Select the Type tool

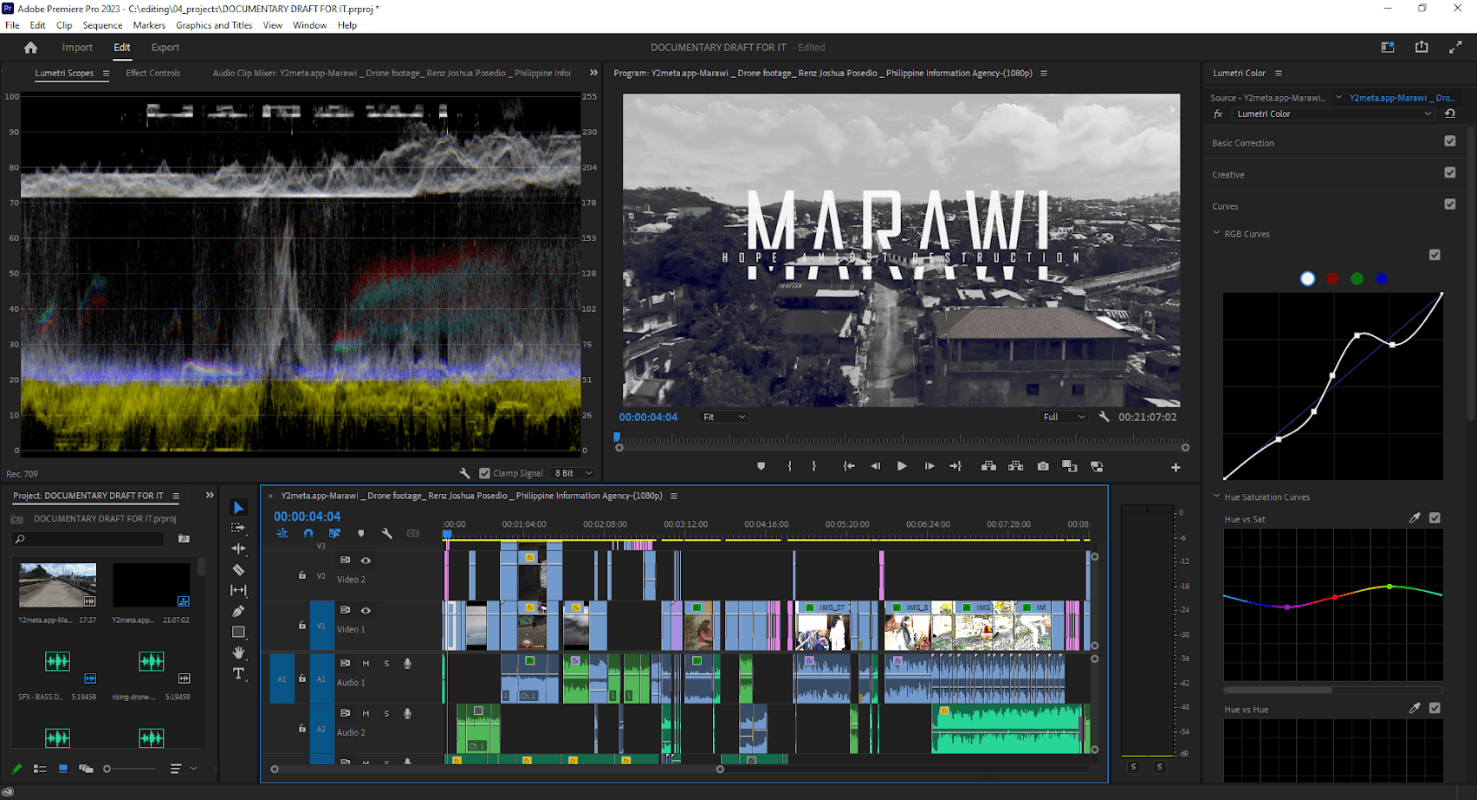coord(238,674)
